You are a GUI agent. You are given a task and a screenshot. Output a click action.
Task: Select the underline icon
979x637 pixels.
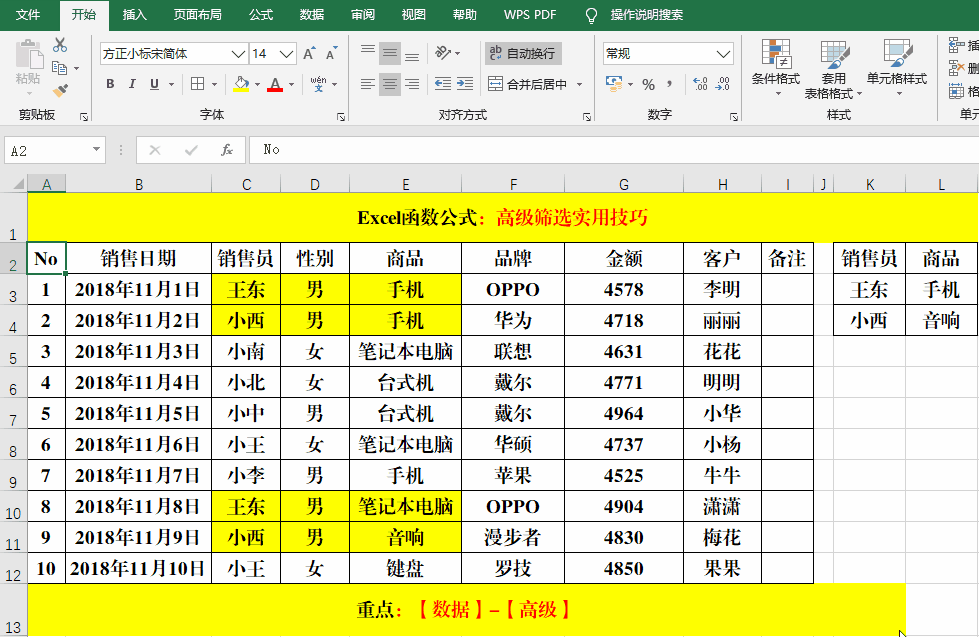click(x=155, y=85)
